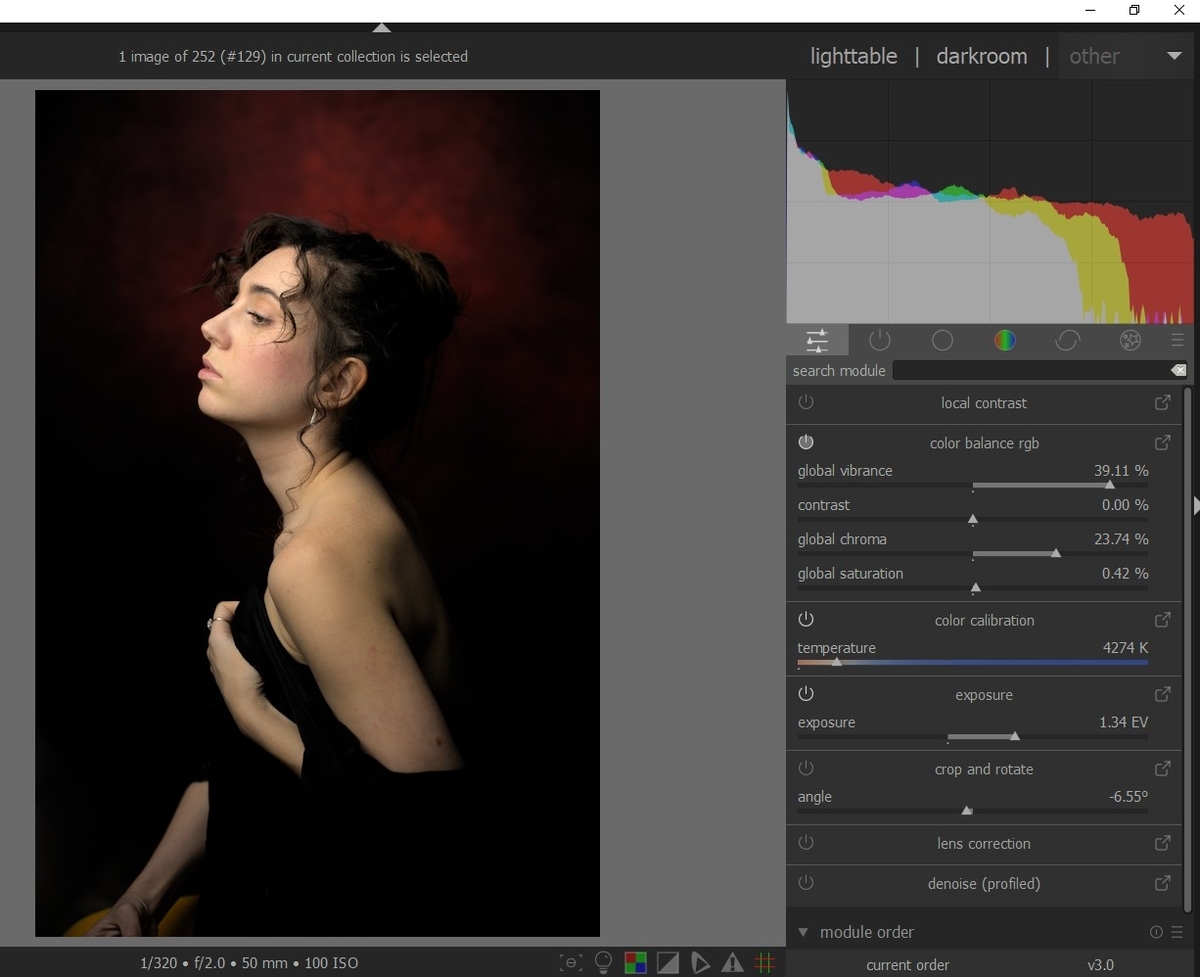Switch to the lighttable view
The height and width of the screenshot is (977, 1200).
click(853, 56)
